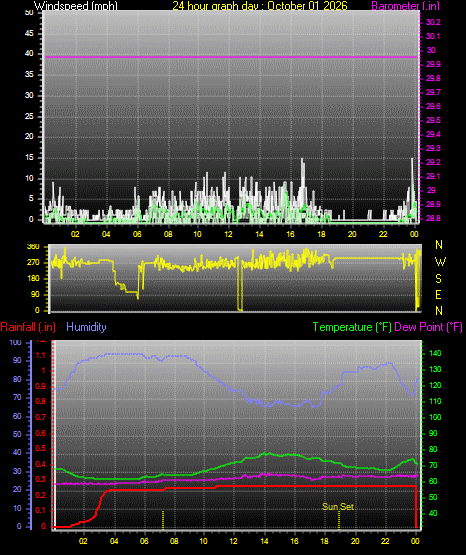
Task: Click the sunset dotted marker below "Sun Set"
Action: click(339, 520)
